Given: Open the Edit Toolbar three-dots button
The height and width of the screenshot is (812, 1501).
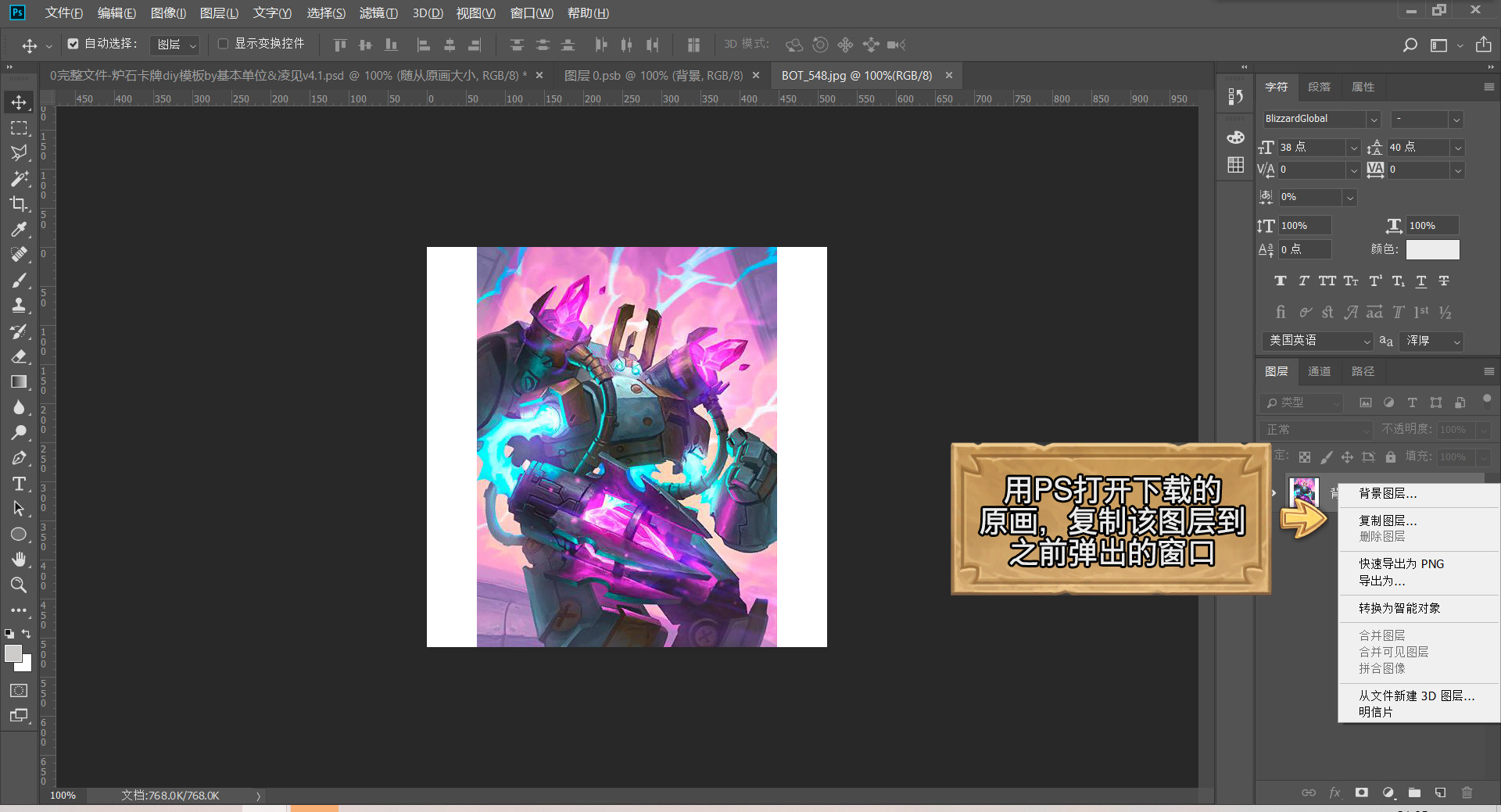Looking at the screenshot, I should (19, 610).
